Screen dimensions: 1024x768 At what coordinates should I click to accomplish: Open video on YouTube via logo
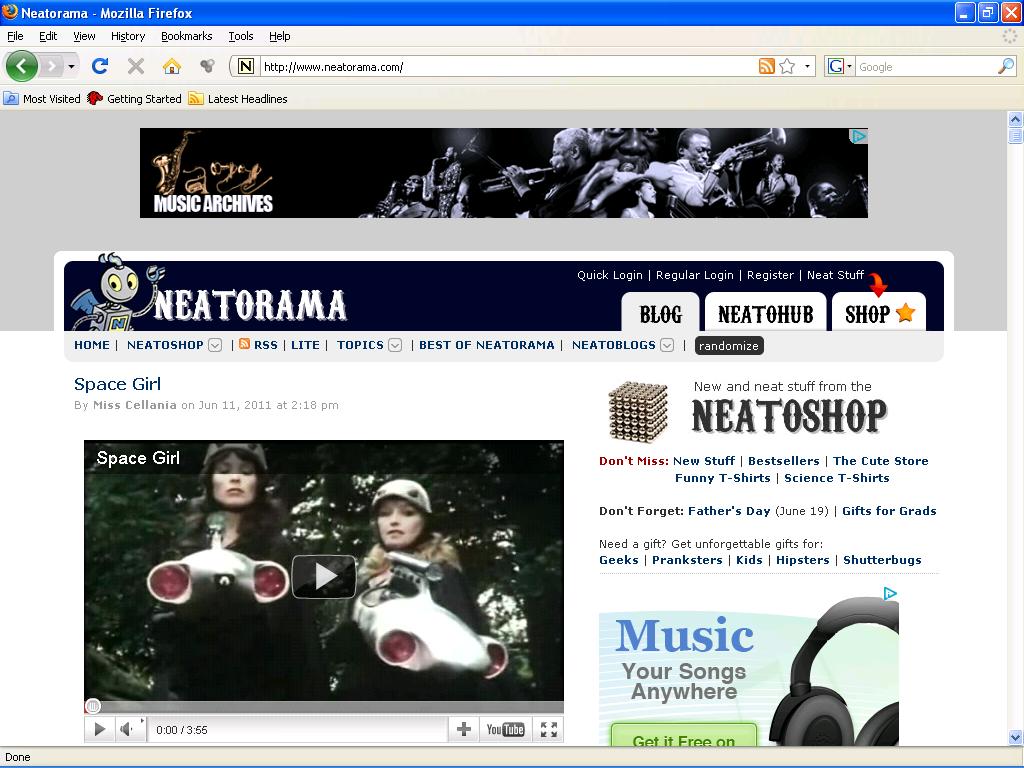click(x=505, y=729)
